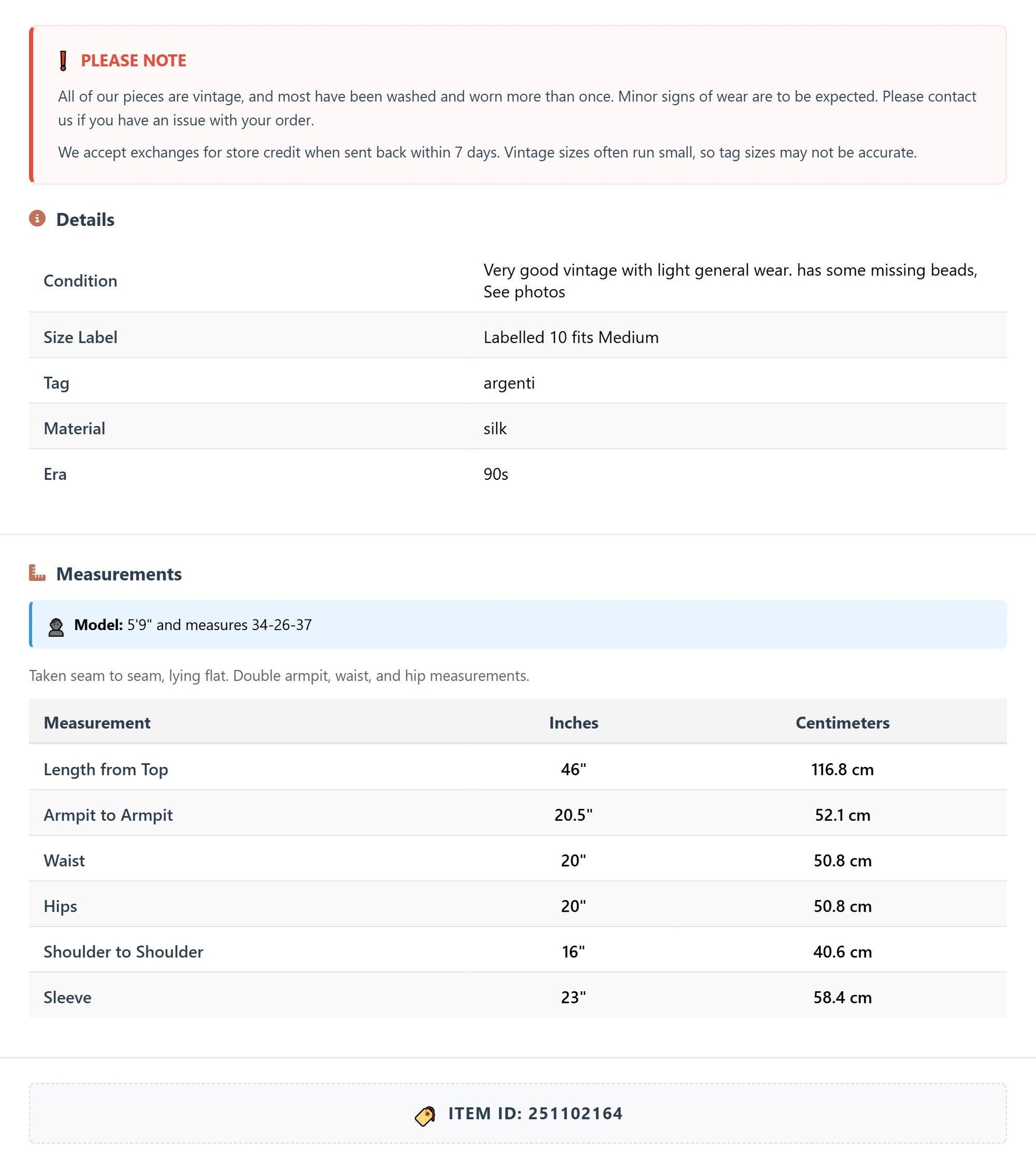Click the Measurements section heading

119,574
